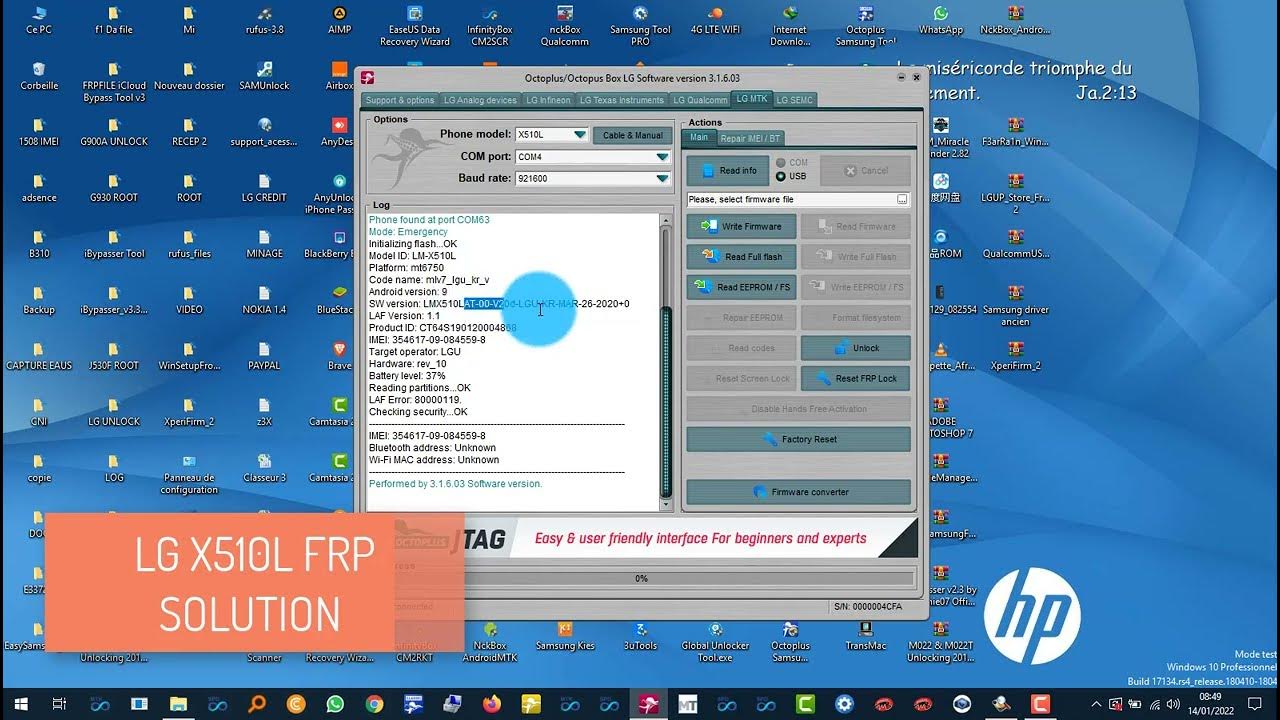This screenshot has width=1280, height=720.
Task: Select the USB connection radio button
Action: pos(791,177)
